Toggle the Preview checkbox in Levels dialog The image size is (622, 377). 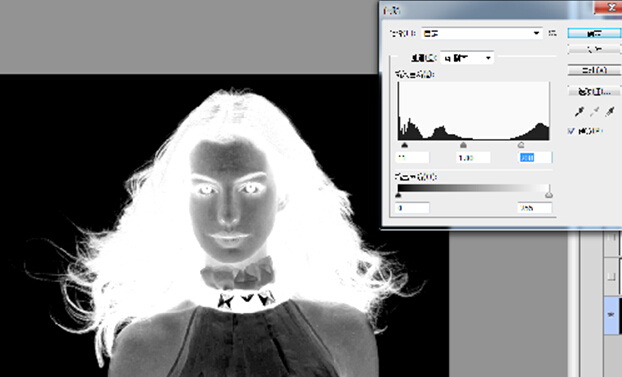572,131
